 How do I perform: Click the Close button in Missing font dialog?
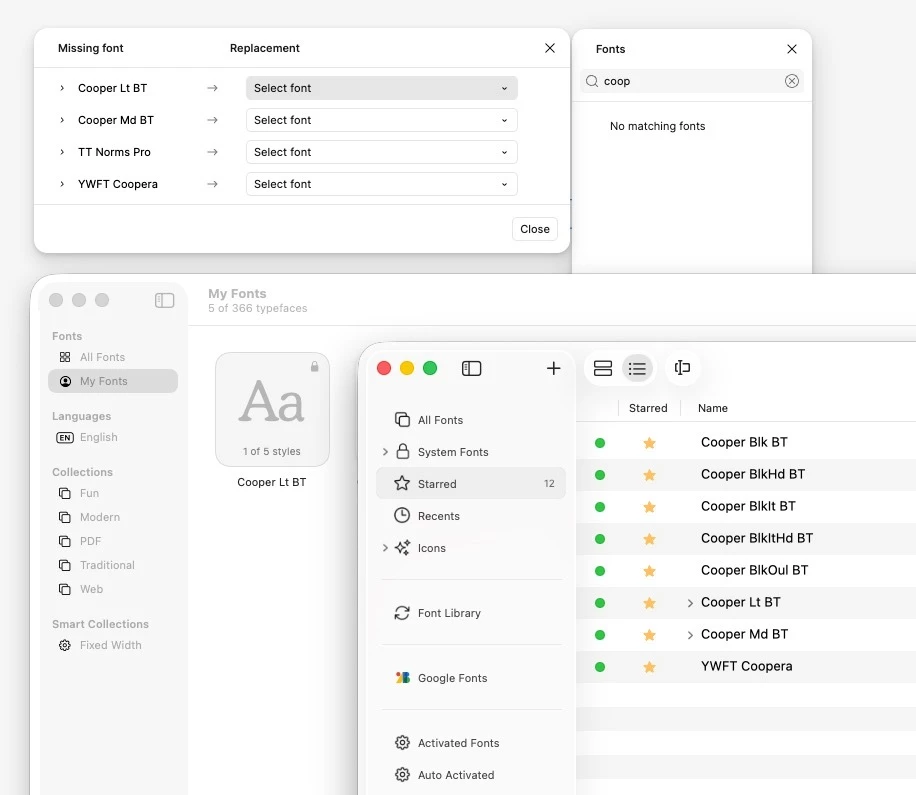[x=535, y=229]
